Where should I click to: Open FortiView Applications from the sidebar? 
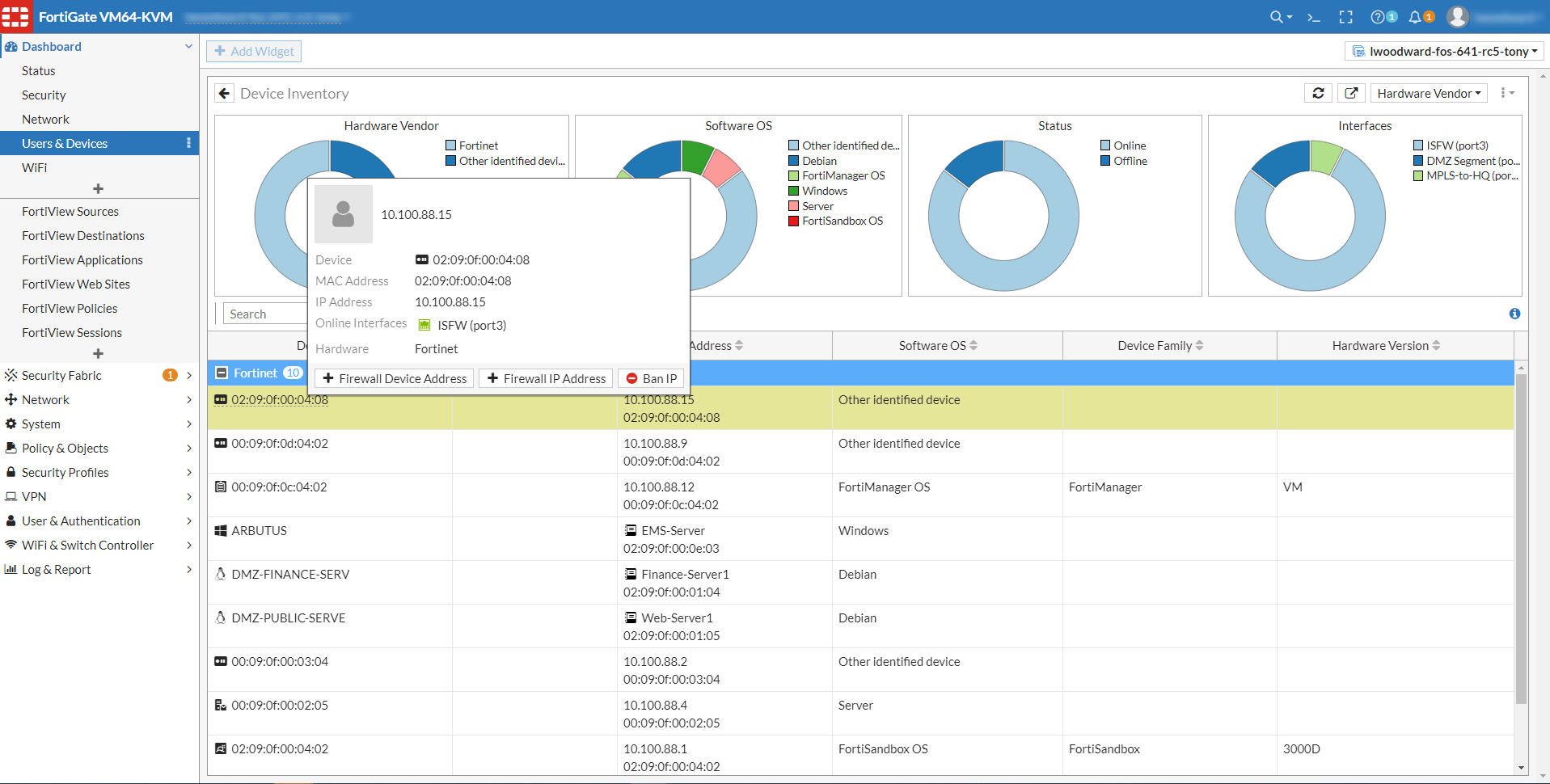coord(82,259)
